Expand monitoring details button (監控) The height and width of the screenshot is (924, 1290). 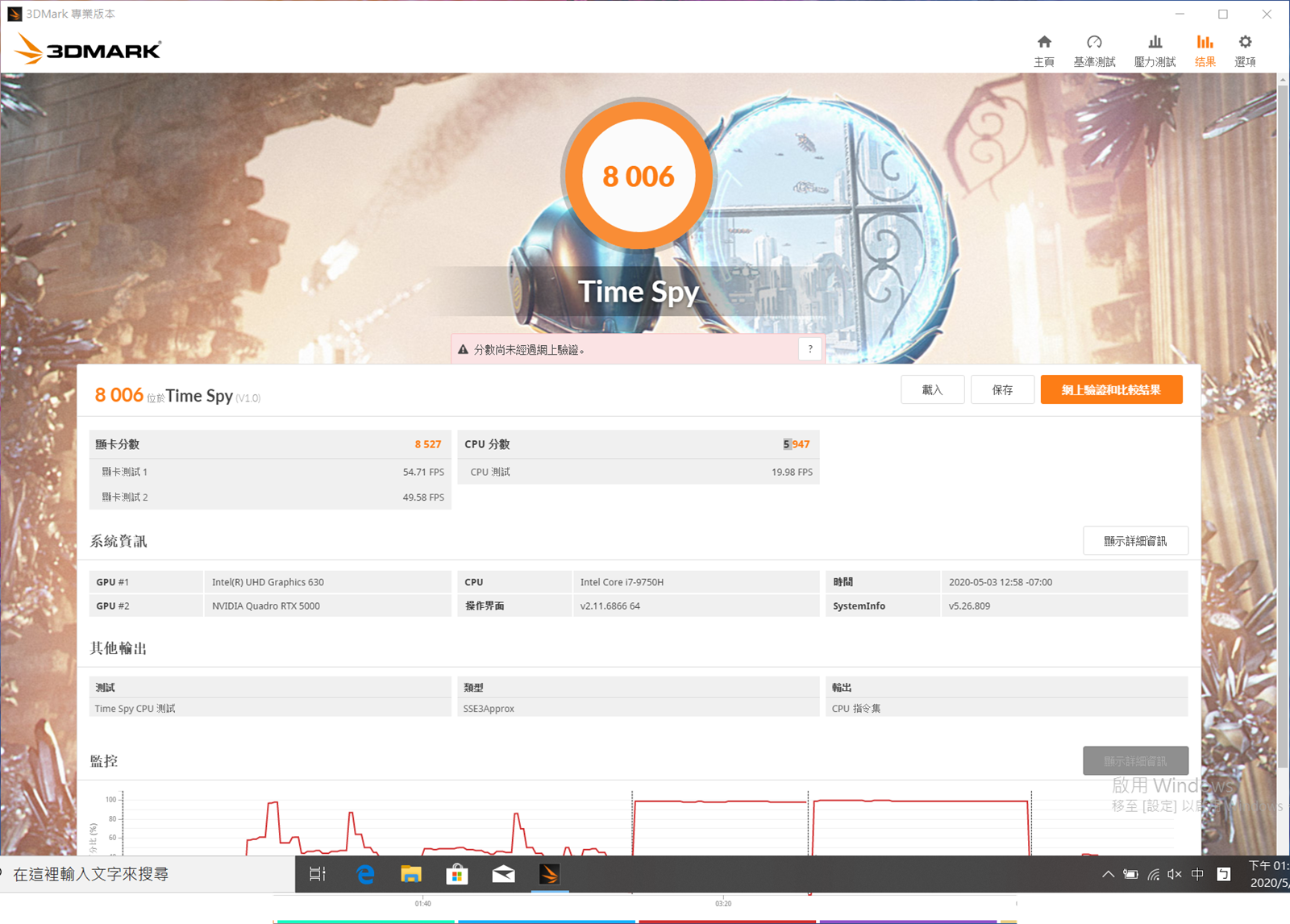pyautogui.click(x=1134, y=761)
